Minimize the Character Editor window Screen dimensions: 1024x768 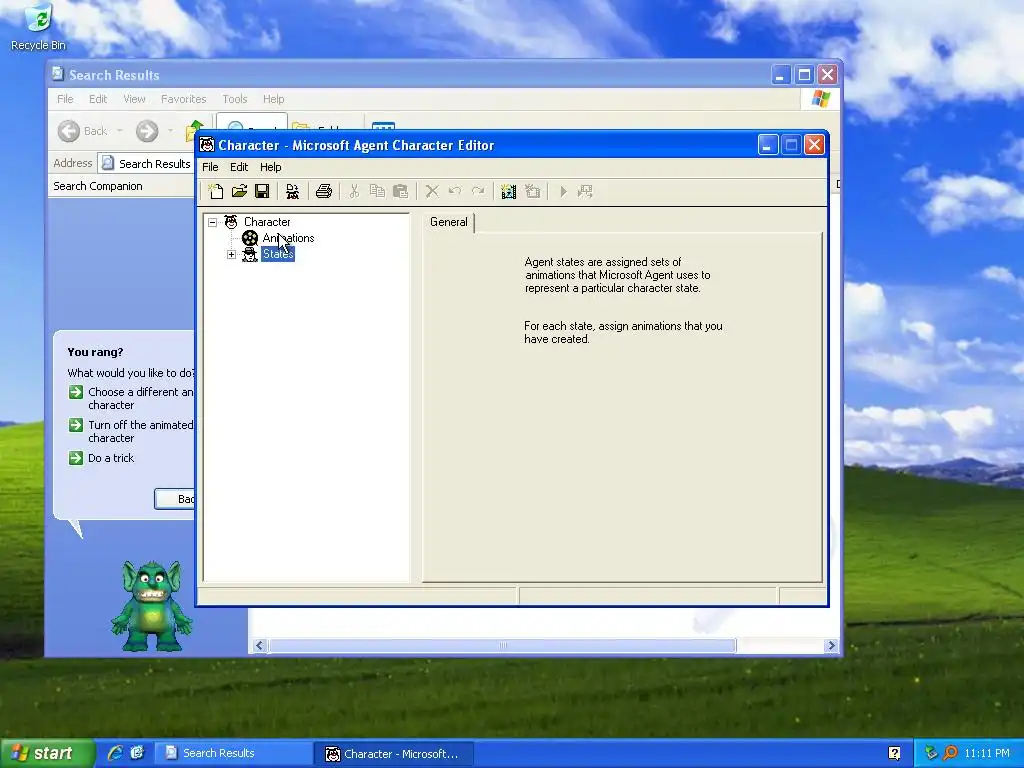click(x=767, y=145)
